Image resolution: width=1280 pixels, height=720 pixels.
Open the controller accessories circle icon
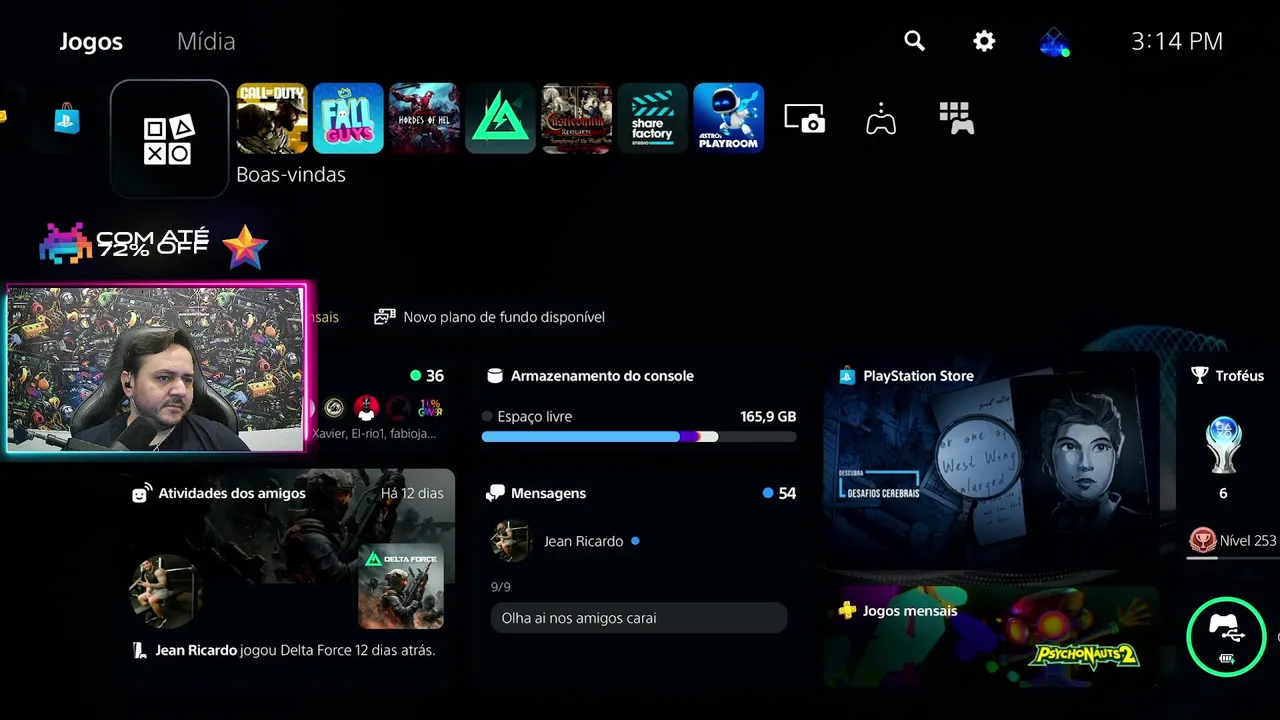pyautogui.click(x=1226, y=637)
